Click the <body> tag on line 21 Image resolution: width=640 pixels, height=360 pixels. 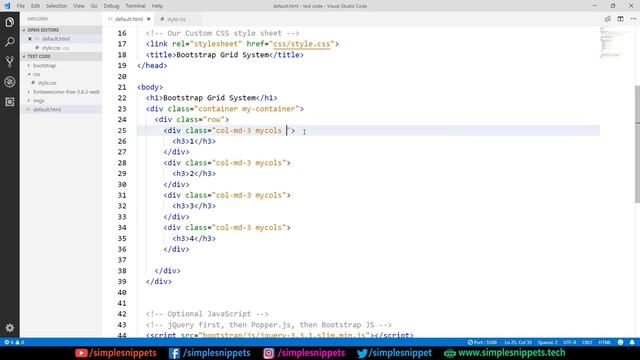point(150,87)
